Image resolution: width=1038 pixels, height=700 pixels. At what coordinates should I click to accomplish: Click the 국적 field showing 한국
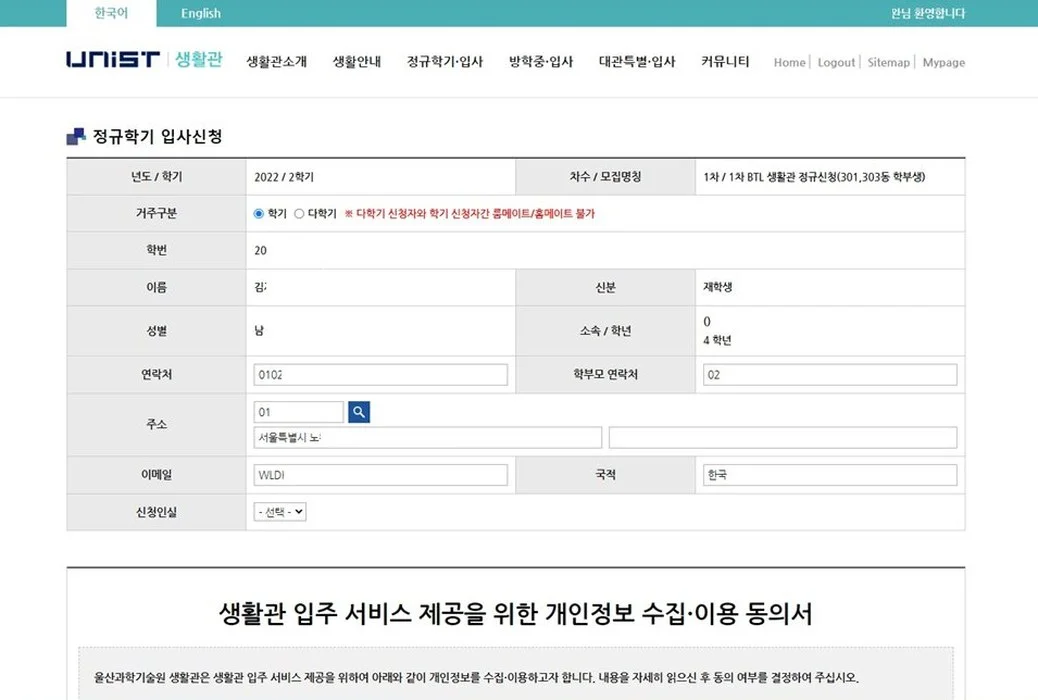click(830, 475)
